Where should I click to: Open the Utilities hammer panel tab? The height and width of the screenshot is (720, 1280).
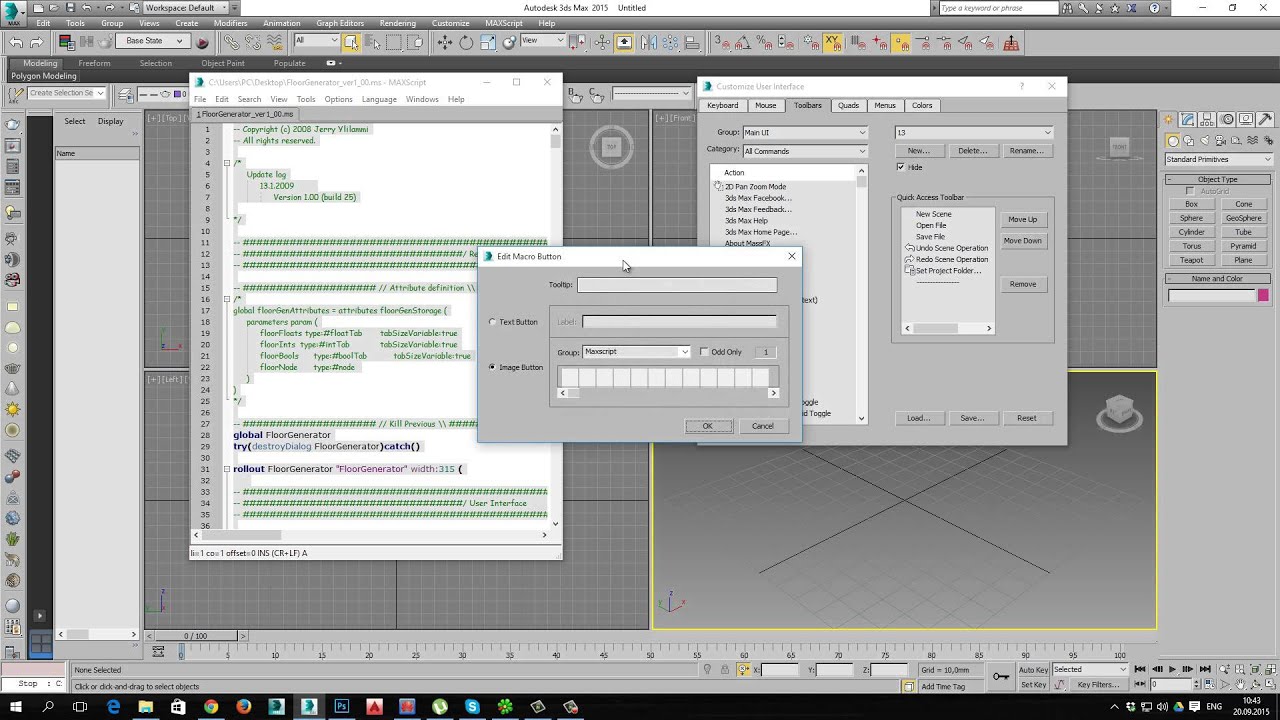1265,119
